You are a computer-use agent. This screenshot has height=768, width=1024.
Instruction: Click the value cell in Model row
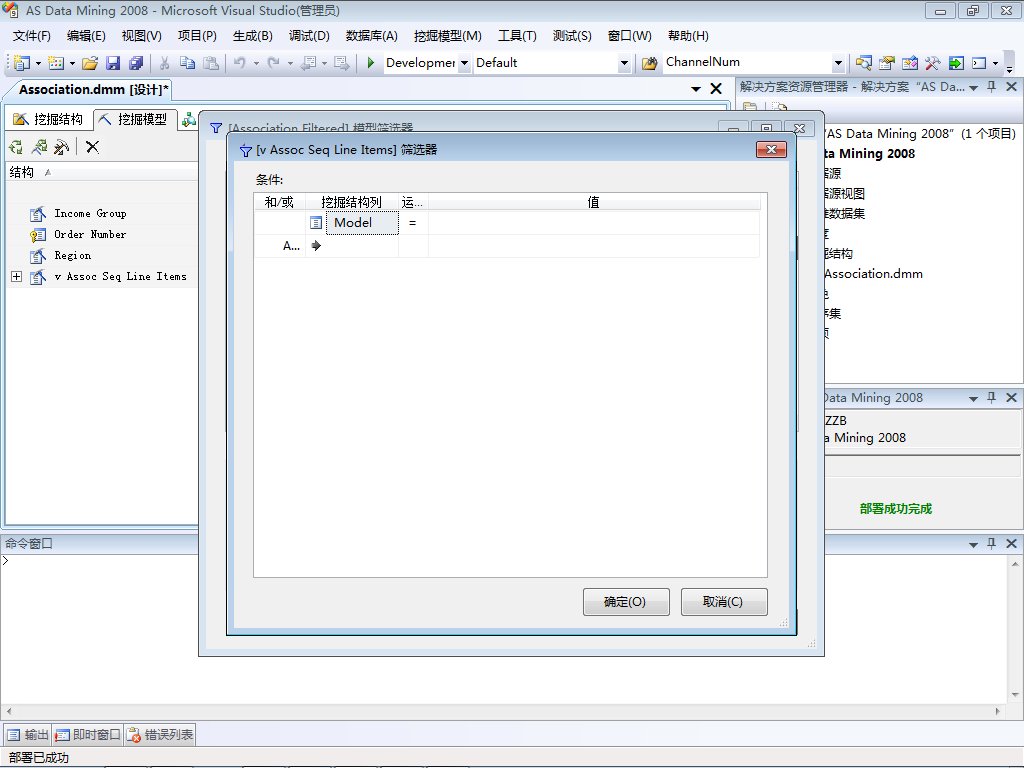(594, 223)
